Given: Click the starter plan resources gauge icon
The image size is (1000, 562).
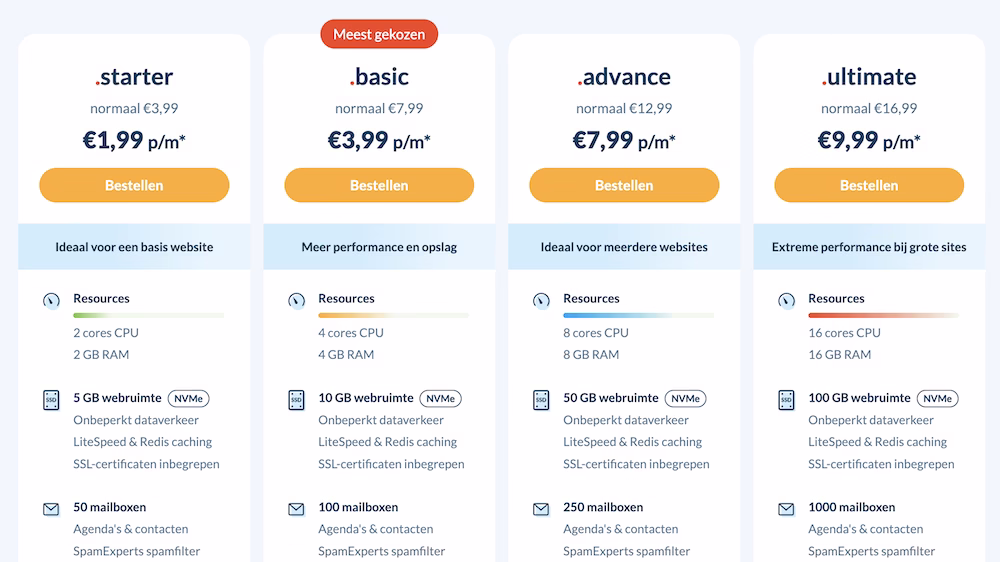Looking at the screenshot, I should (52, 300).
